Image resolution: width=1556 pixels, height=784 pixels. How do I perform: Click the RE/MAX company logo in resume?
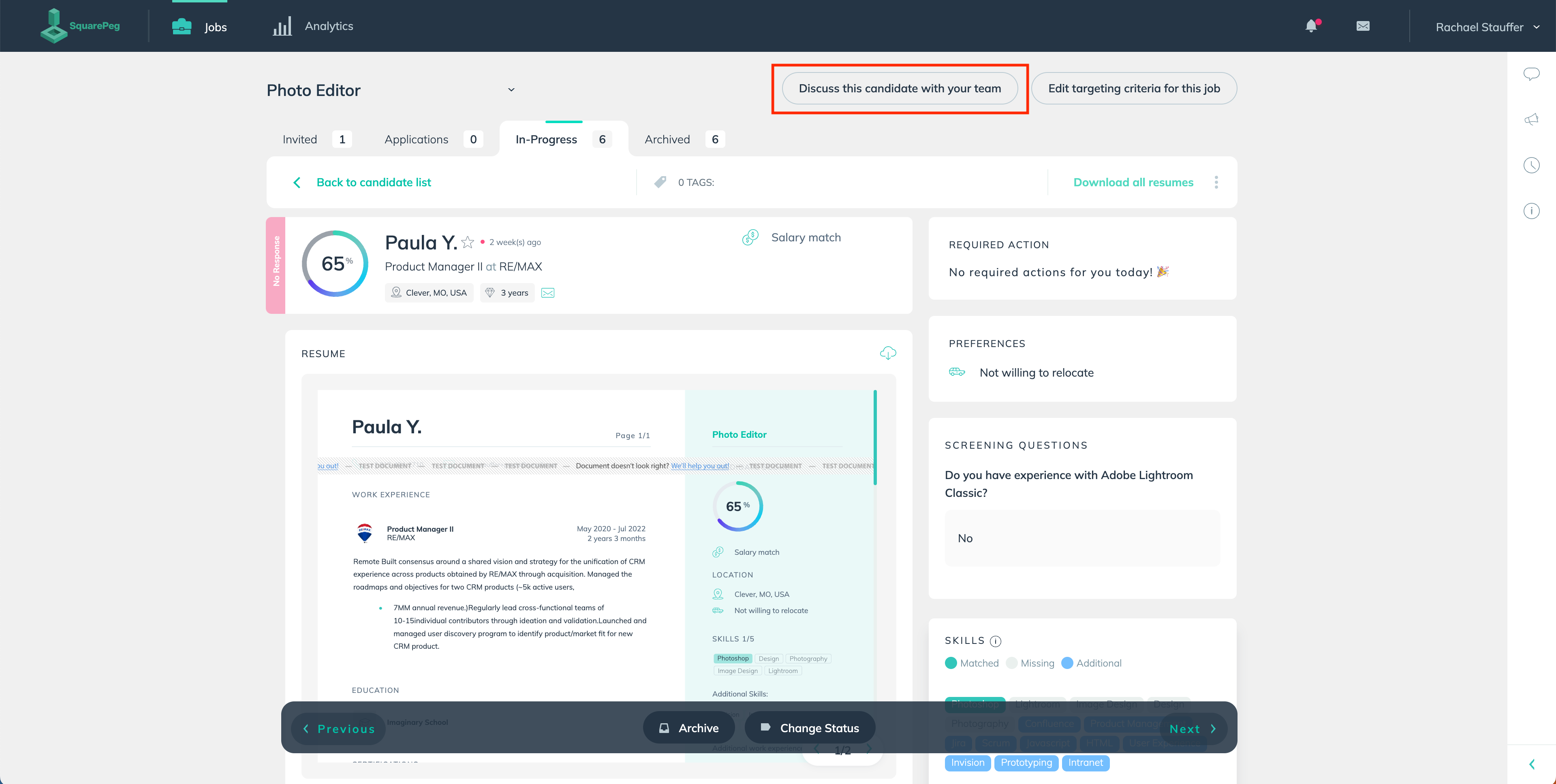[364, 533]
